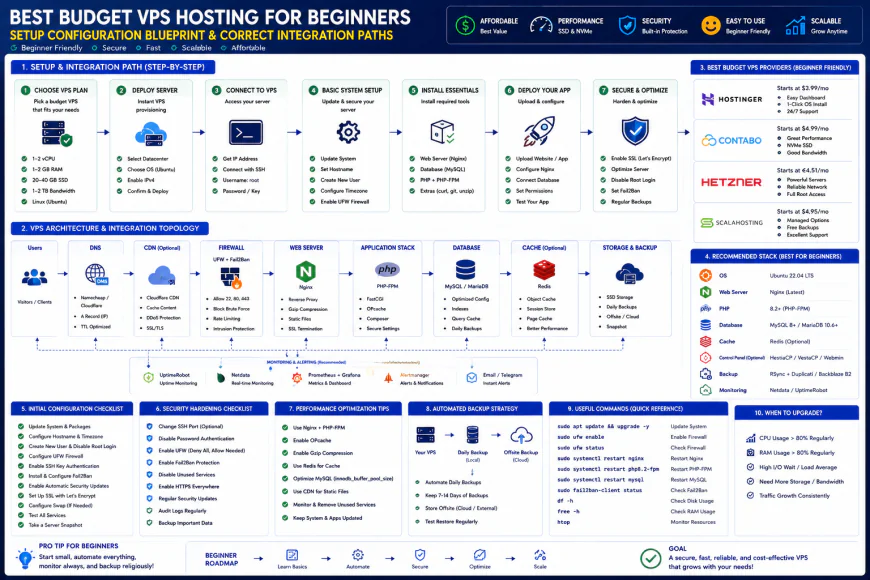
Task: Click the Daily Backup database icon
Action: pyautogui.click(x=473, y=435)
